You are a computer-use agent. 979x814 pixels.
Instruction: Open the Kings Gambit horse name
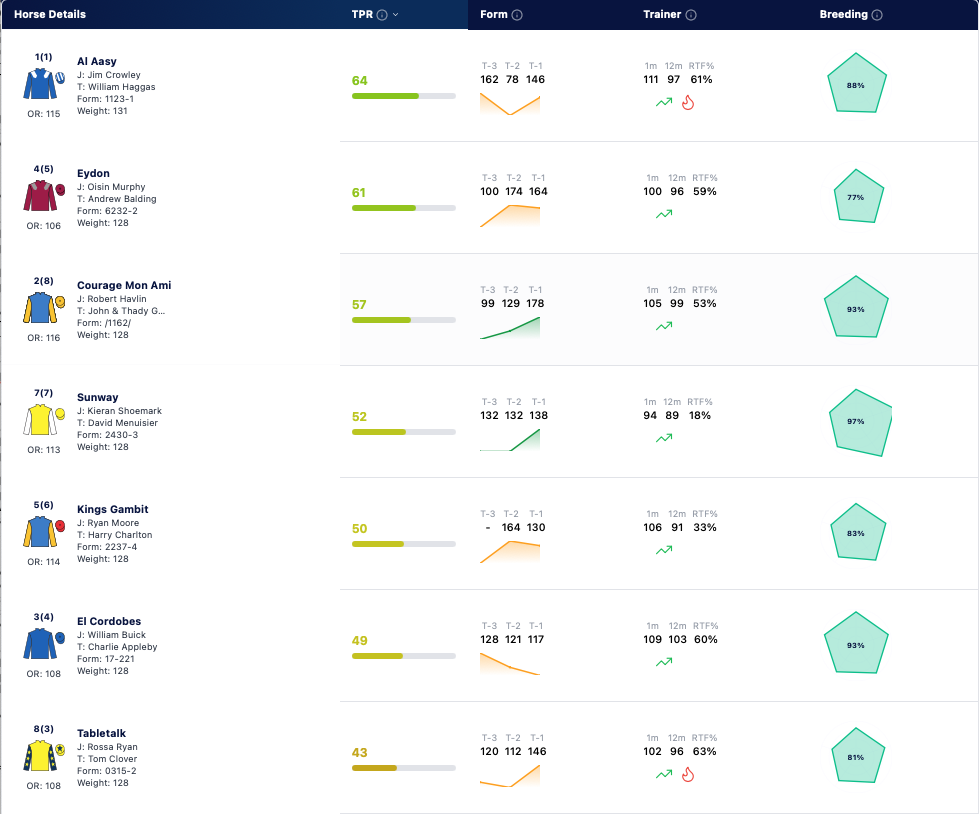click(x=112, y=509)
